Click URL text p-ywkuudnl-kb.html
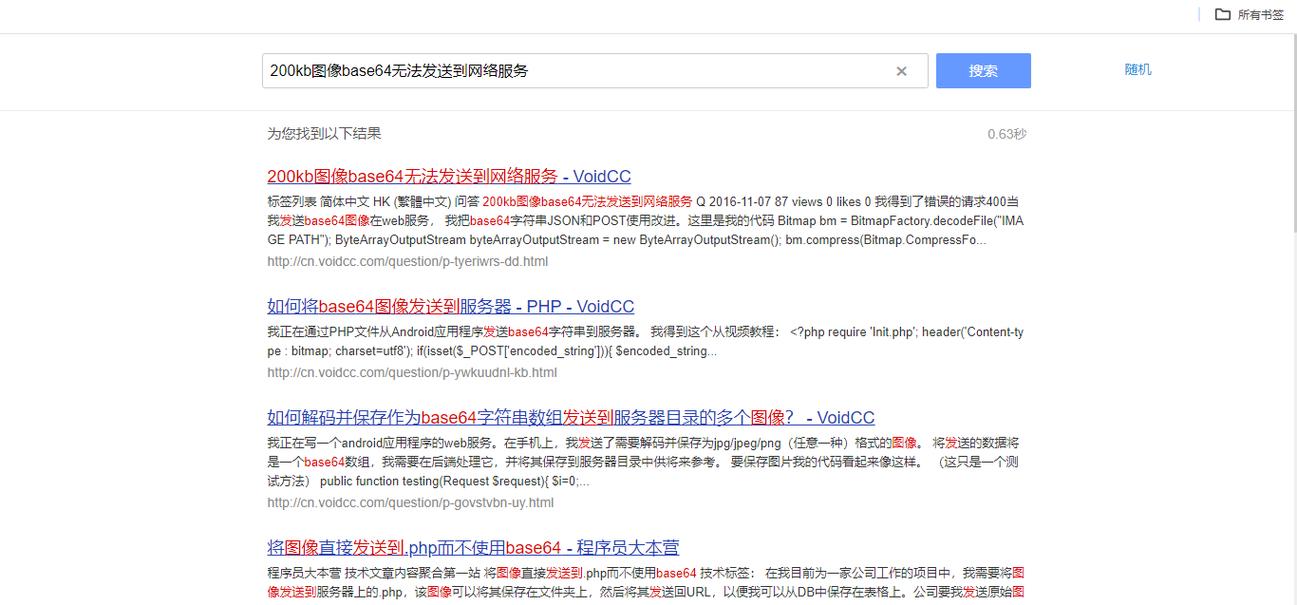The width and height of the screenshot is (1297, 605). click(412, 372)
